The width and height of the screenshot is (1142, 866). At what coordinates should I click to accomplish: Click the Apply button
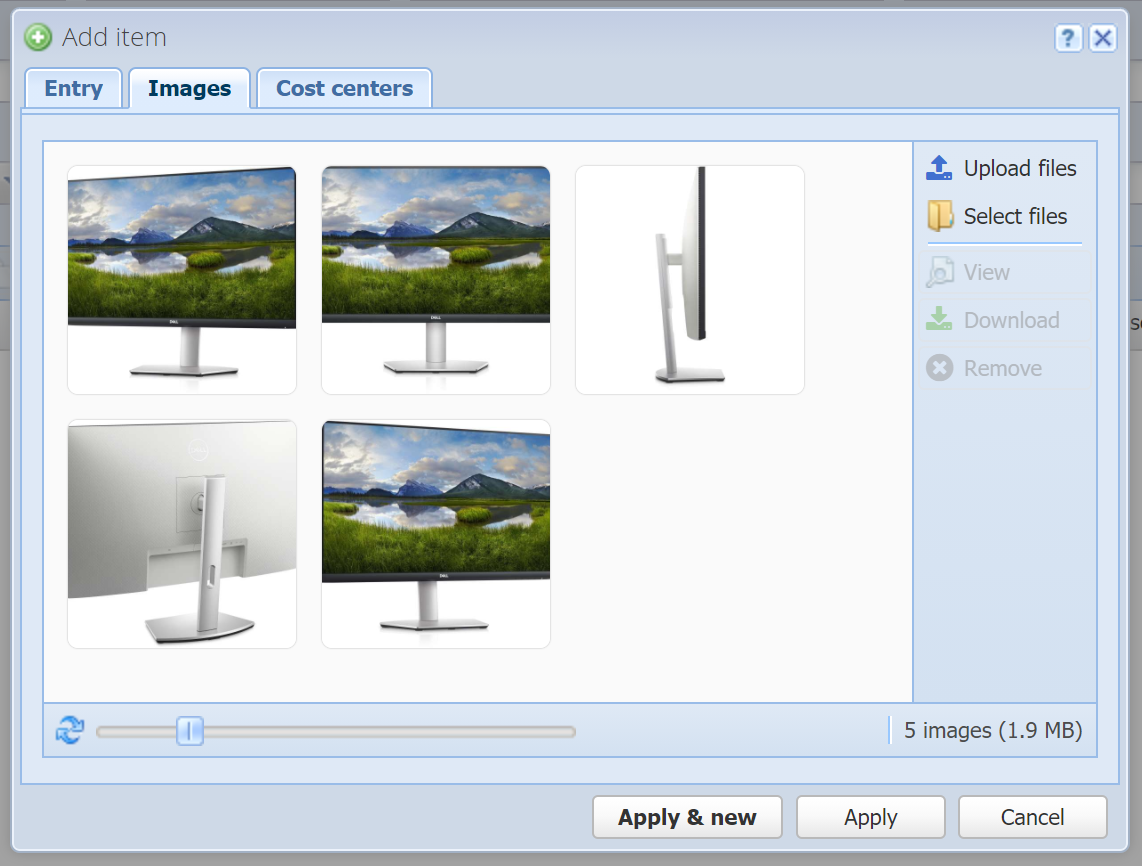click(x=870, y=817)
